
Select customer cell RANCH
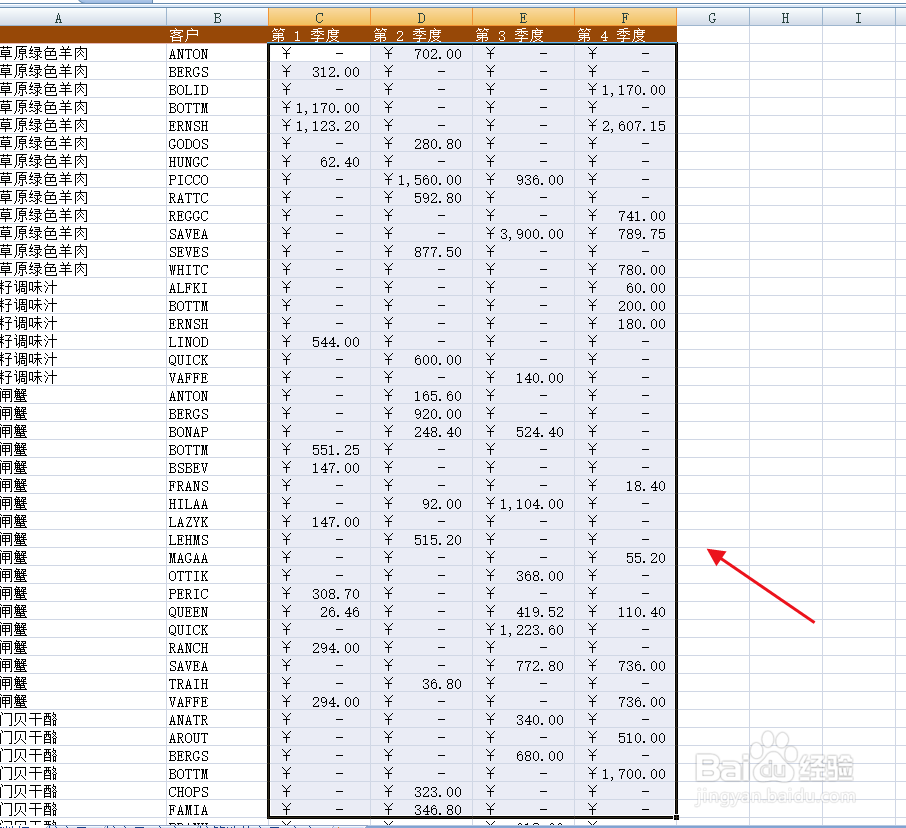coord(217,648)
